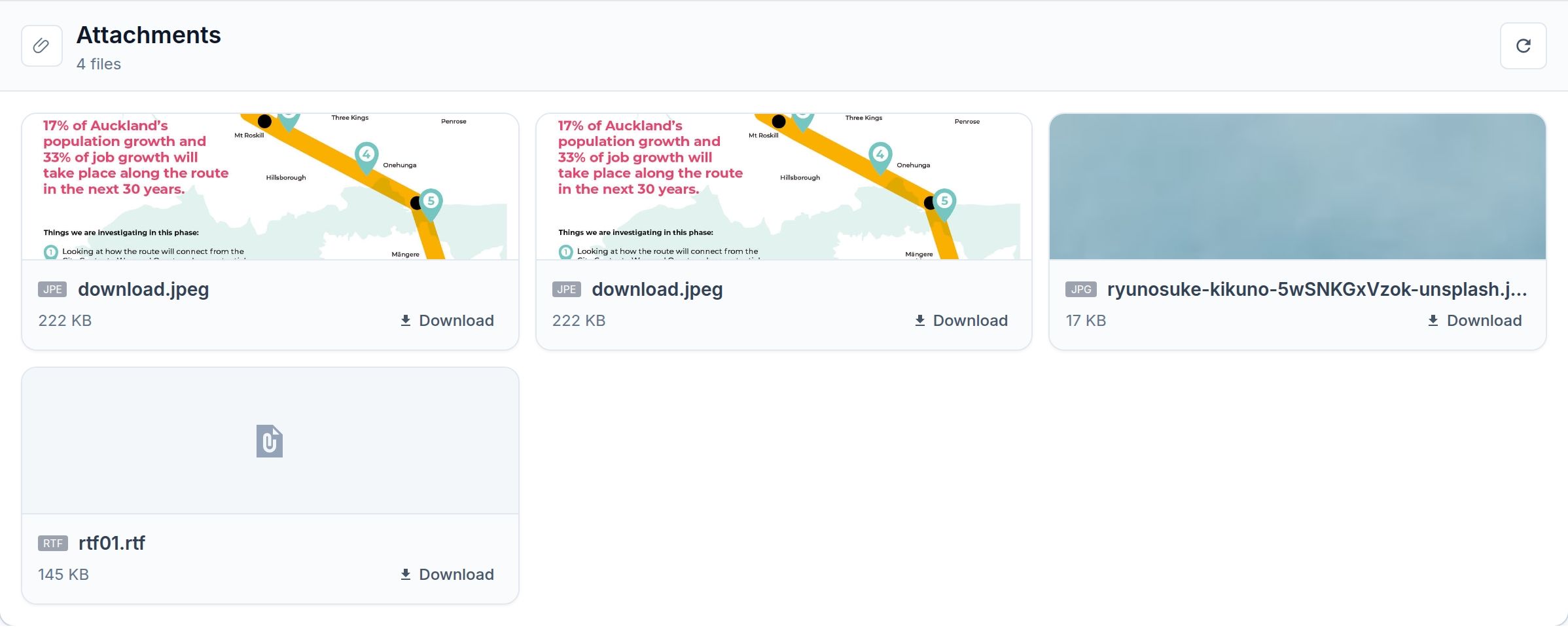Click the JPE badge on first card
1568x627 pixels.
point(52,289)
